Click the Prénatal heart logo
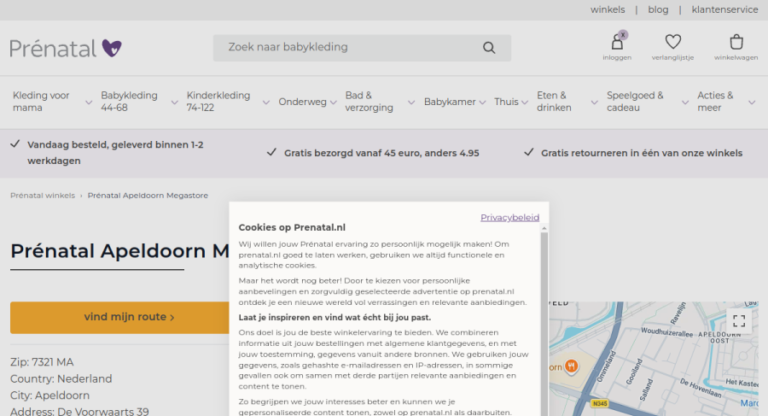Image resolution: width=768 pixels, height=416 pixels. click(66, 48)
